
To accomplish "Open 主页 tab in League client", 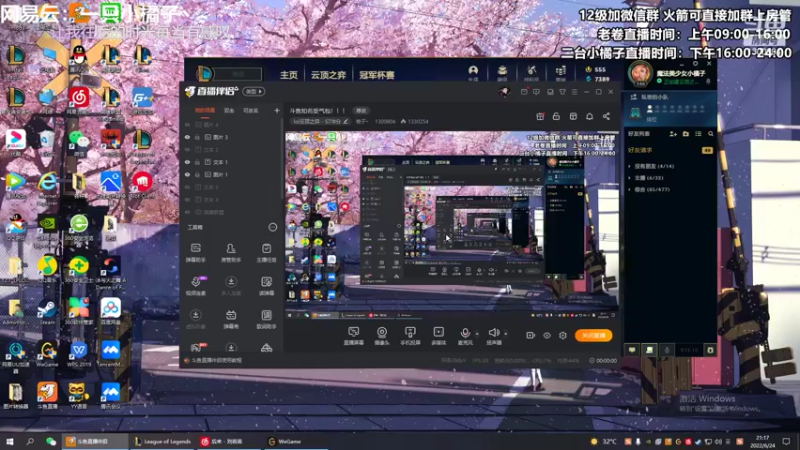I will click(x=289, y=75).
